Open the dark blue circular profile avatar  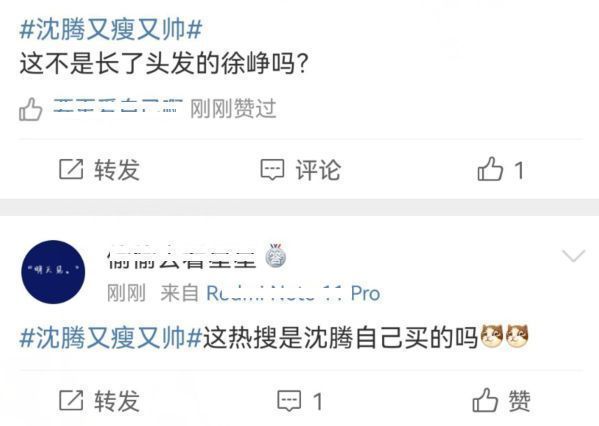pyautogui.click(x=53, y=272)
